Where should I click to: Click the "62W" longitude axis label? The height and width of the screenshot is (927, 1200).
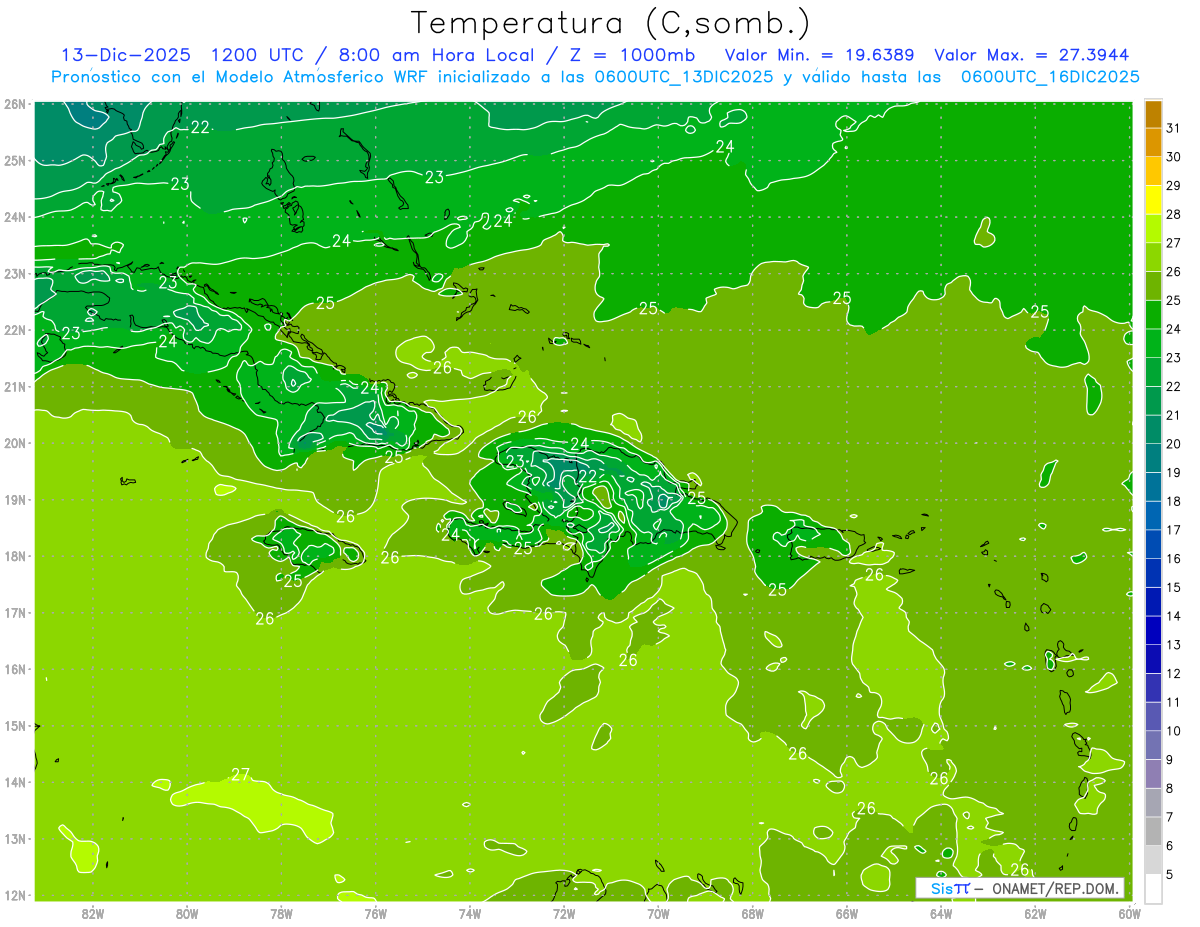(x=1035, y=913)
